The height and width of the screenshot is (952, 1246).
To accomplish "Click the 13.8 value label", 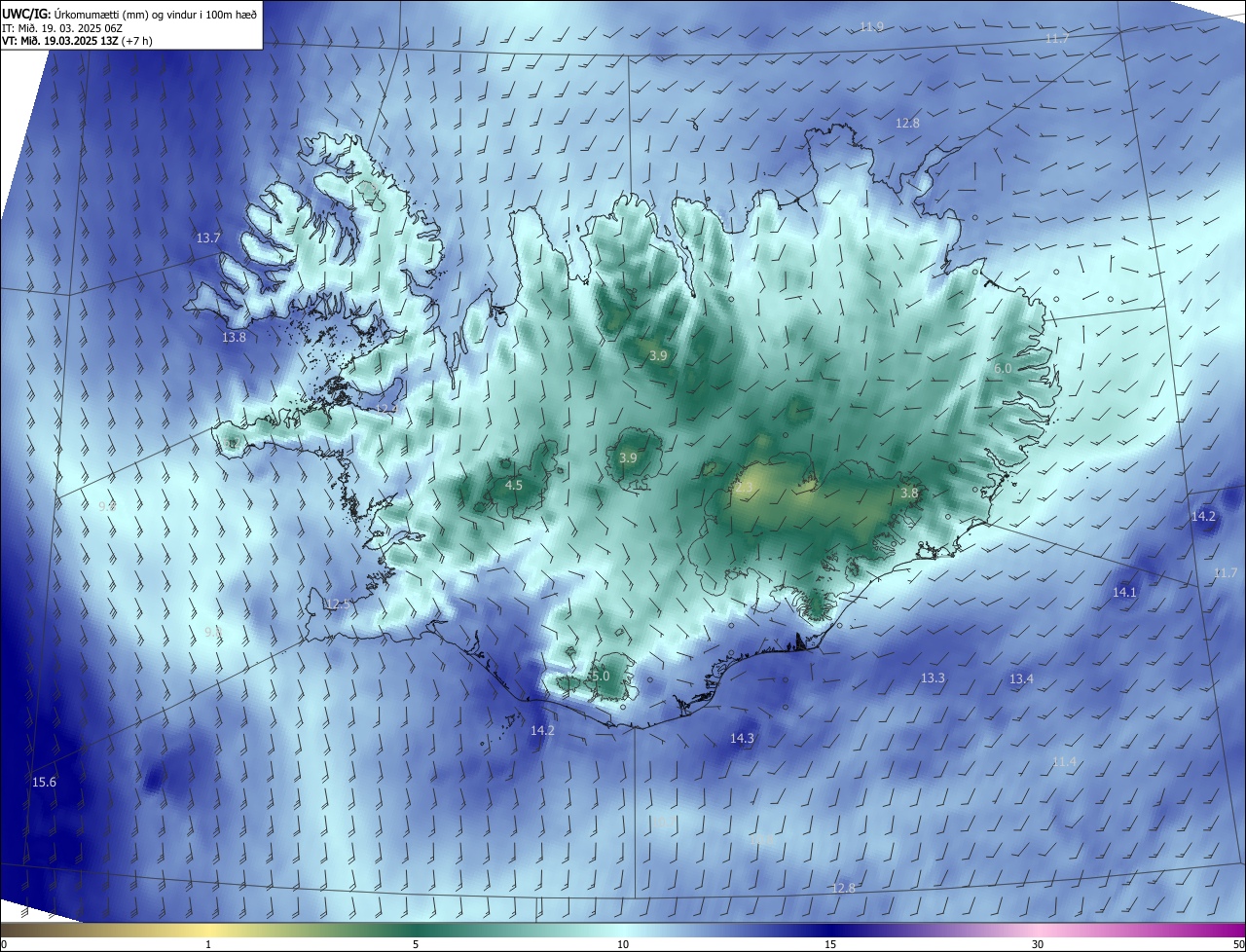I will [234, 338].
